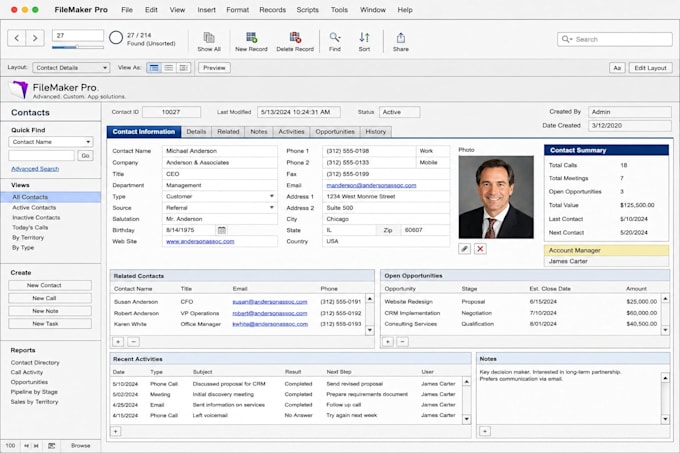Click the current record number field
Image resolution: width=680 pixels, height=453 pixels.
point(78,36)
